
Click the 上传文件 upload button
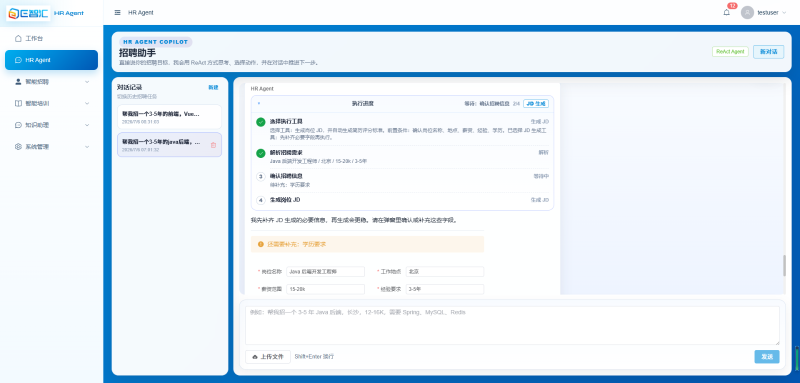pos(268,357)
